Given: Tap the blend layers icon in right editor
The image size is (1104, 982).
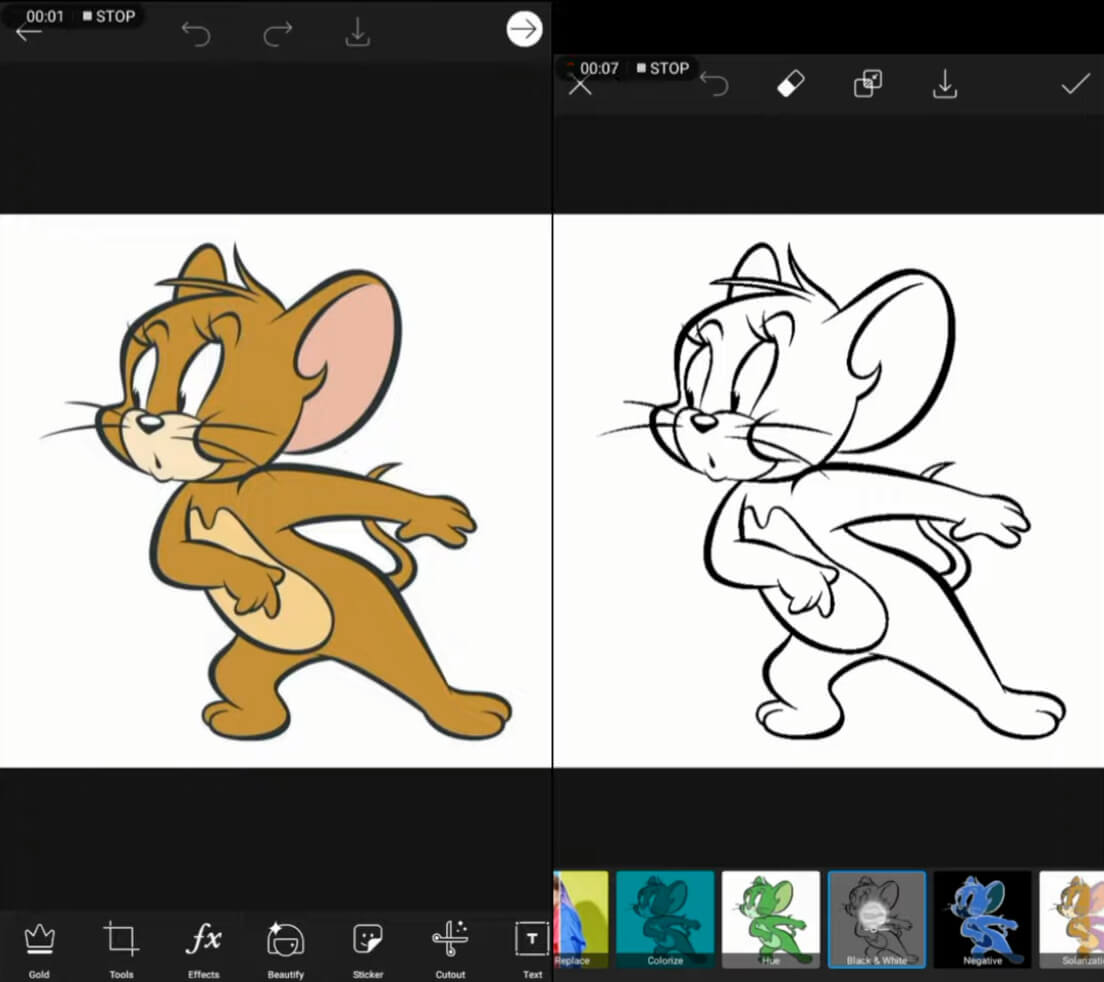Looking at the screenshot, I should pos(867,84).
